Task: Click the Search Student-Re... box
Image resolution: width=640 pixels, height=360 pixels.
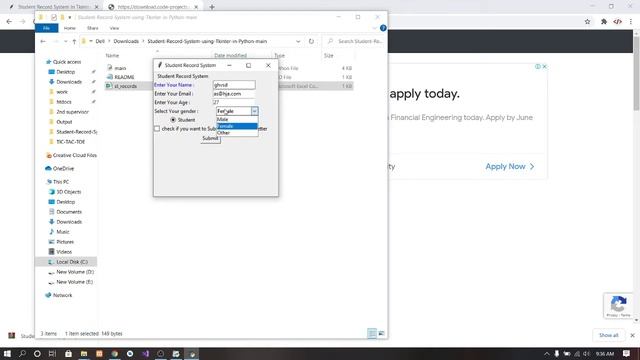Action: pyautogui.click(x=356, y=41)
